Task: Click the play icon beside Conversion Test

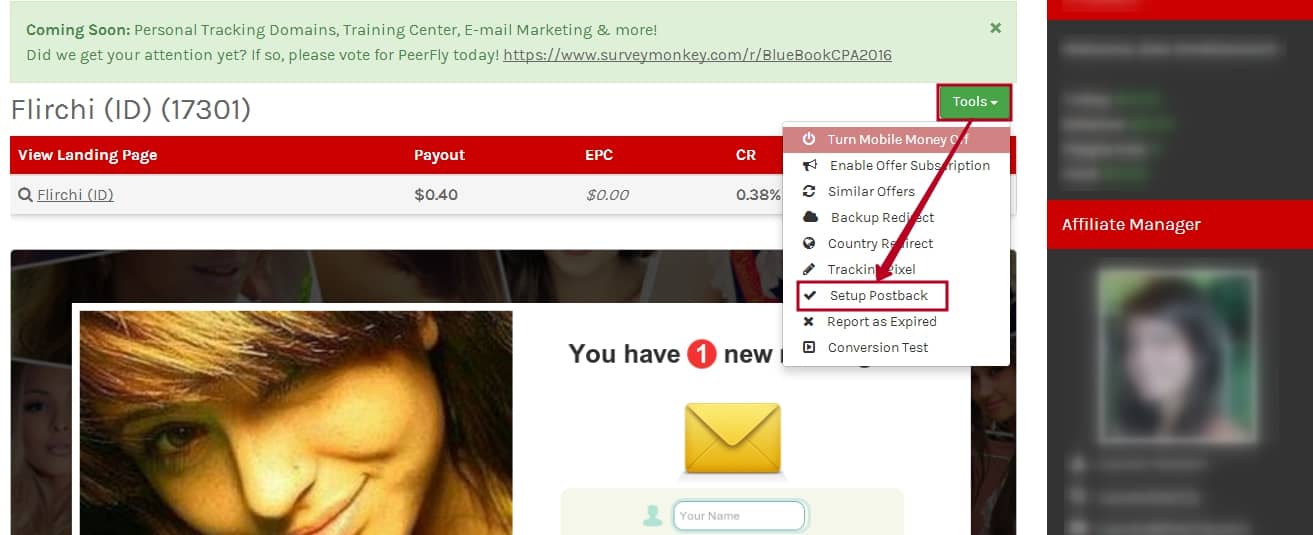Action: [x=809, y=347]
